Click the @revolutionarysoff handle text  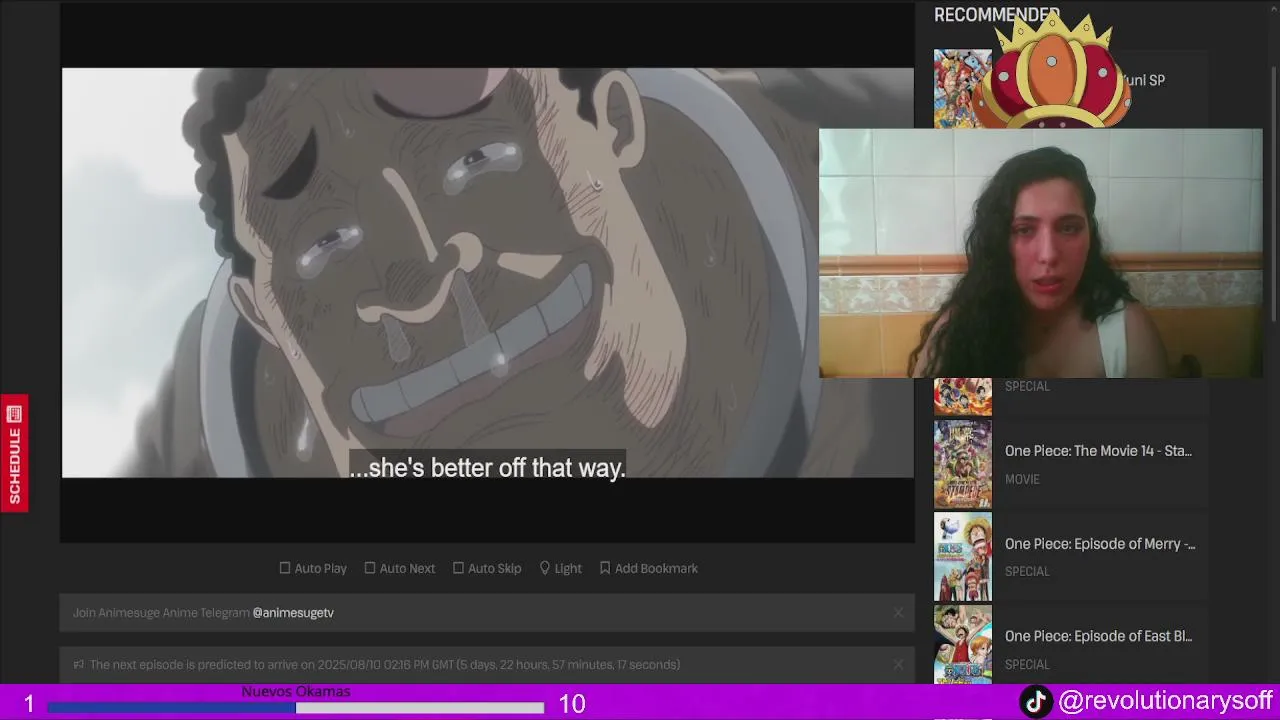point(1165,702)
